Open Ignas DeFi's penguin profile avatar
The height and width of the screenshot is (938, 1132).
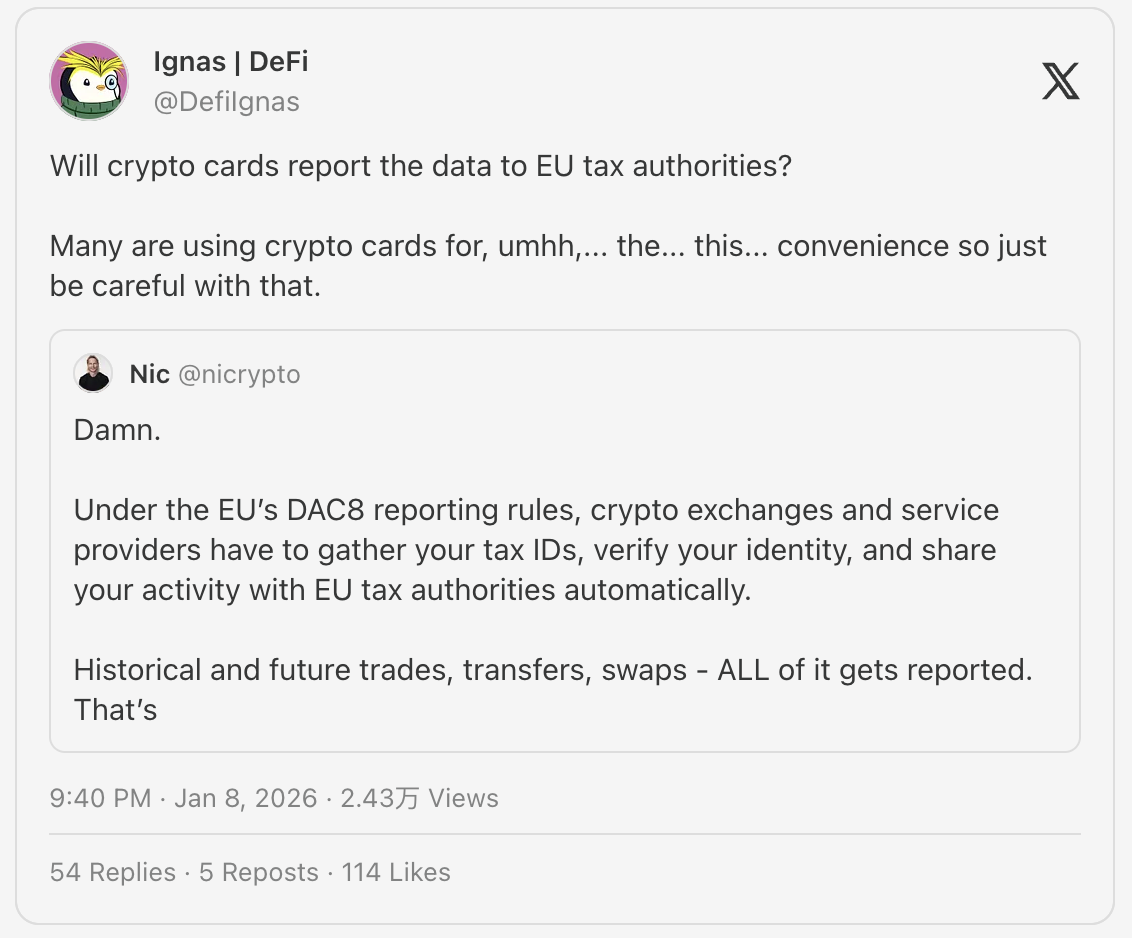89,81
